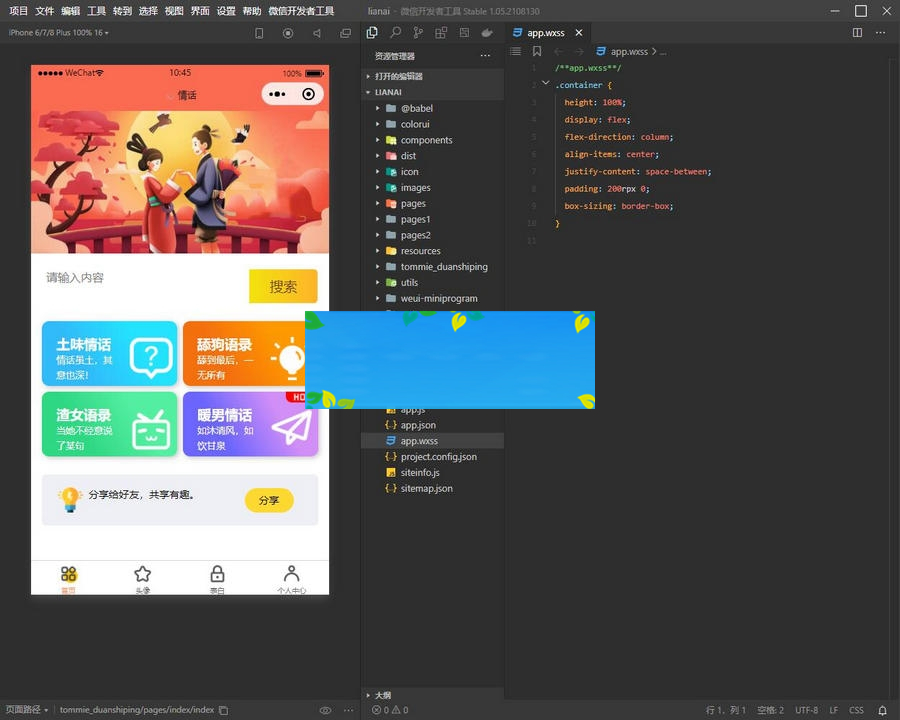This screenshot has height=720, width=900.
Task: Click the source control branch icon
Action: pos(418,33)
